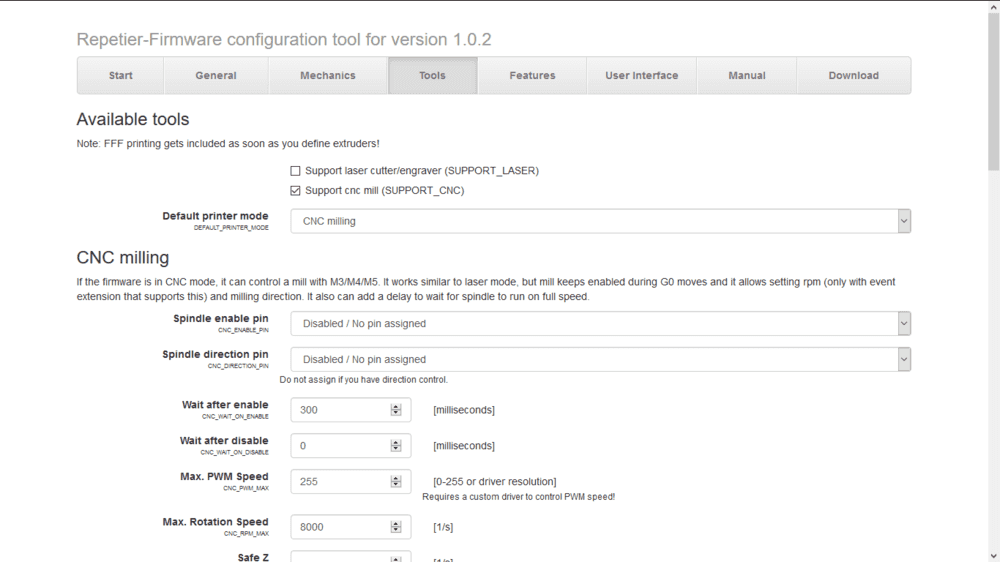Image resolution: width=1000 pixels, height=562 pixels.
Task: Go to the Features tab
Action: tap(532, 76)
